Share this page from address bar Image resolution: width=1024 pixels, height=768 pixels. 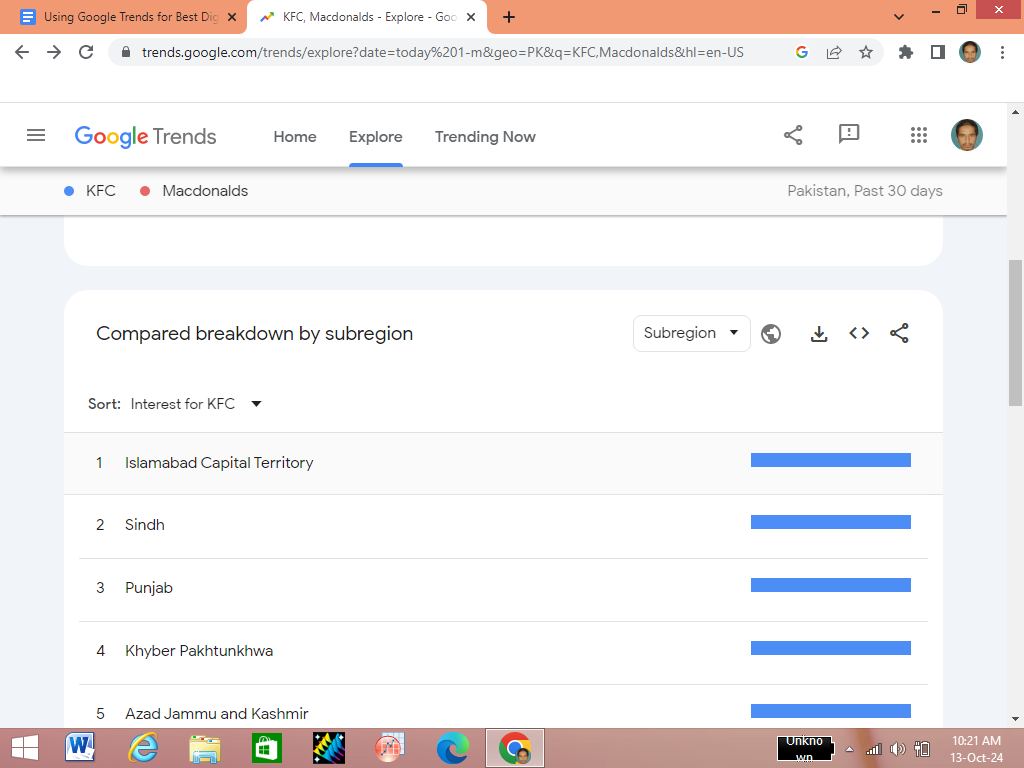tap(834, 52)
